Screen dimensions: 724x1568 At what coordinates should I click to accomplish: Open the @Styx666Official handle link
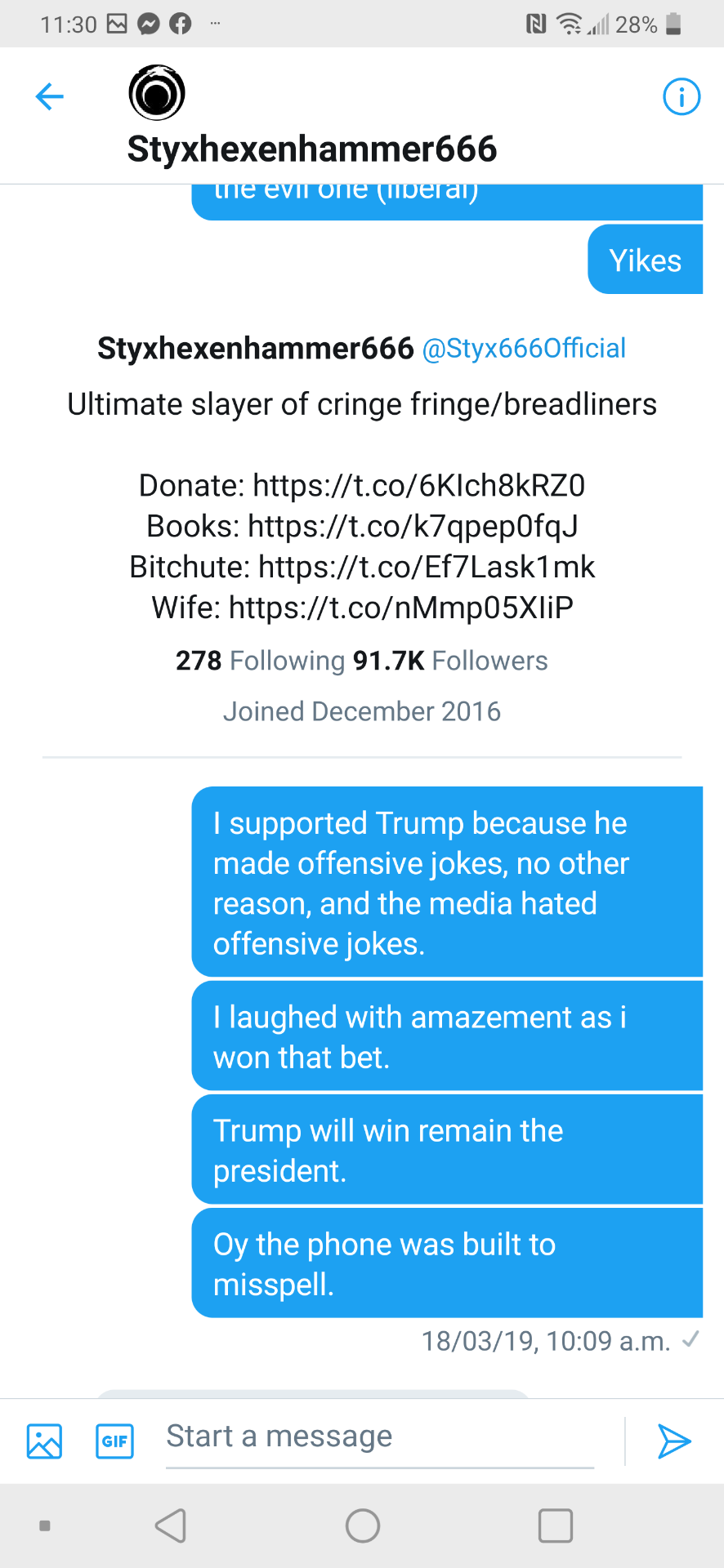524,349
